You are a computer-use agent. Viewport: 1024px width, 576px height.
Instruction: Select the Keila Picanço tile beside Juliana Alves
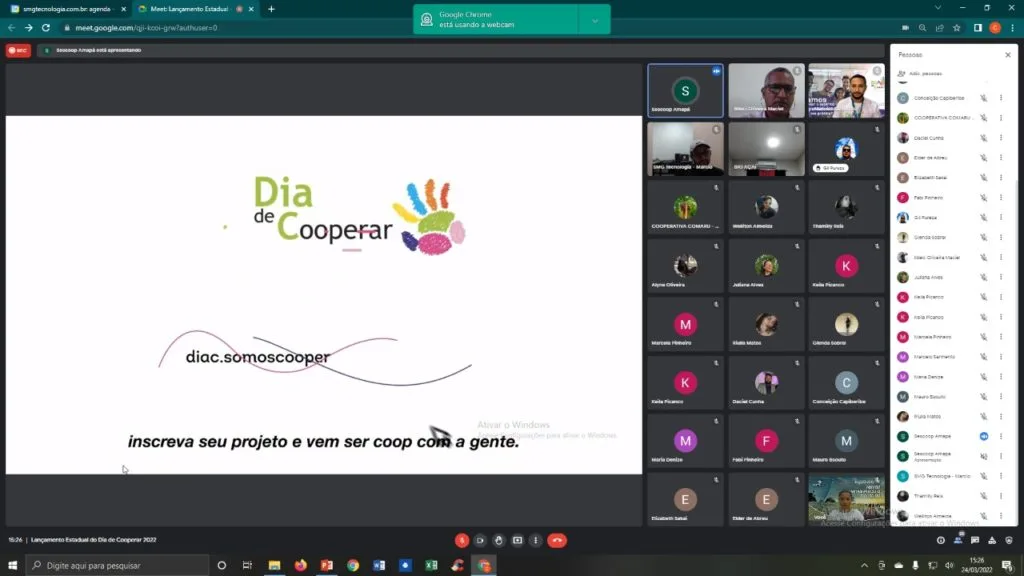[846, 266]
